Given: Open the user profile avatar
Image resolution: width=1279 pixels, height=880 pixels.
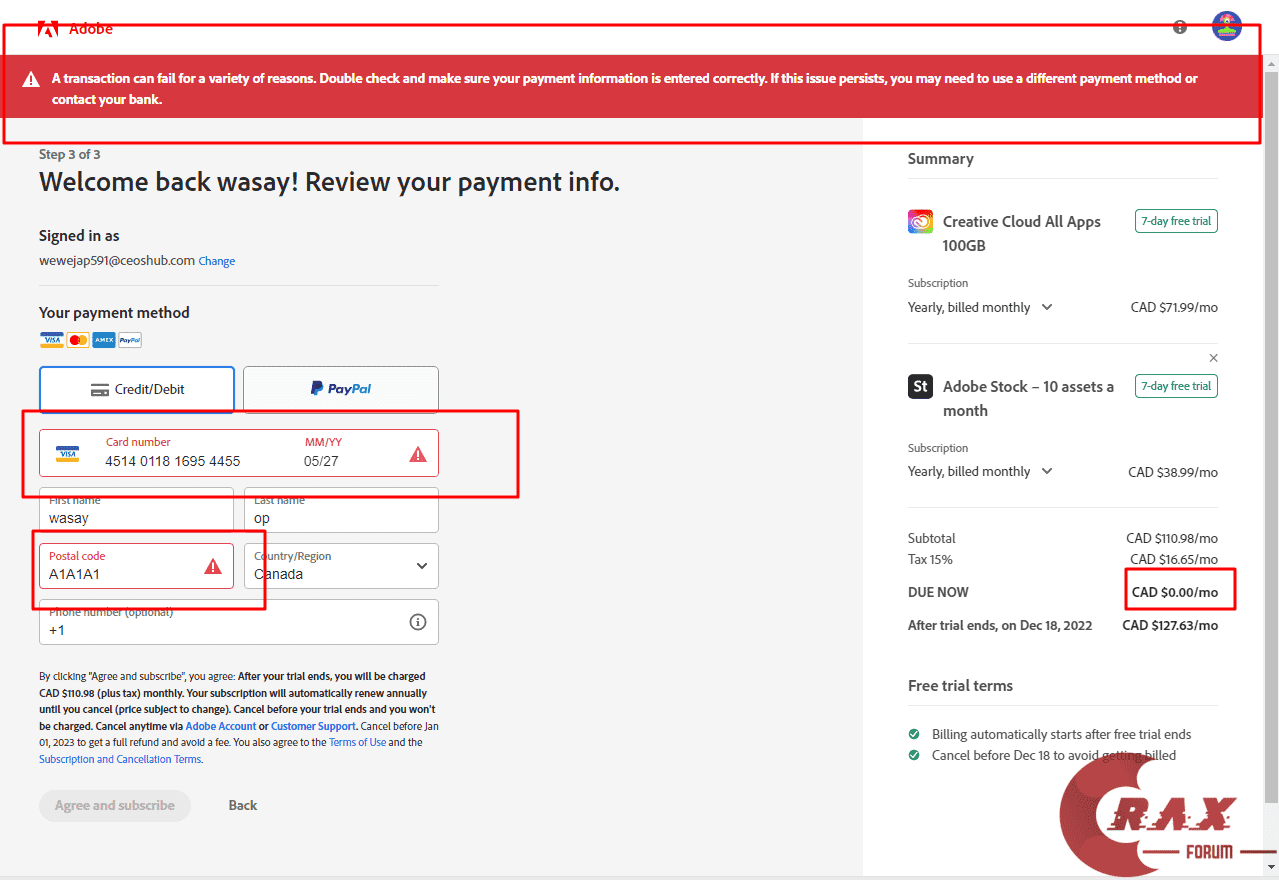Looking at the screenshot, I should click(1226, 26).
